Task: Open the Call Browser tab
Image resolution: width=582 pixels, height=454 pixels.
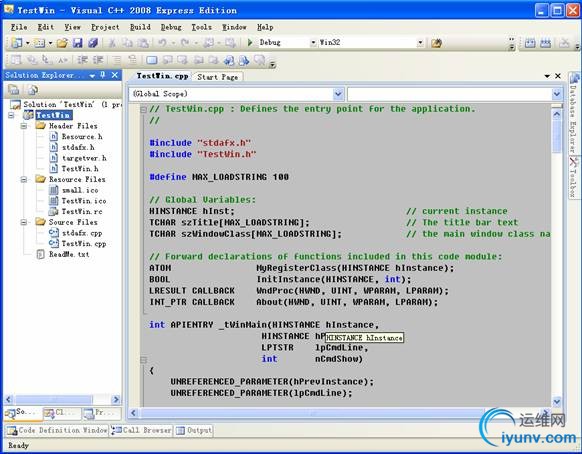Action: tap(141, 430)
